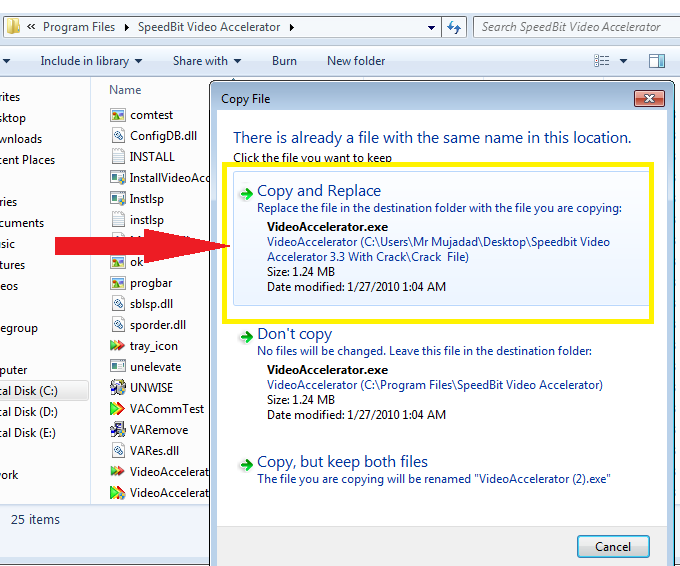Screen dimensions: 680x566
Task: Open Desktop in navigation pane
Action: tap(13, 118)
